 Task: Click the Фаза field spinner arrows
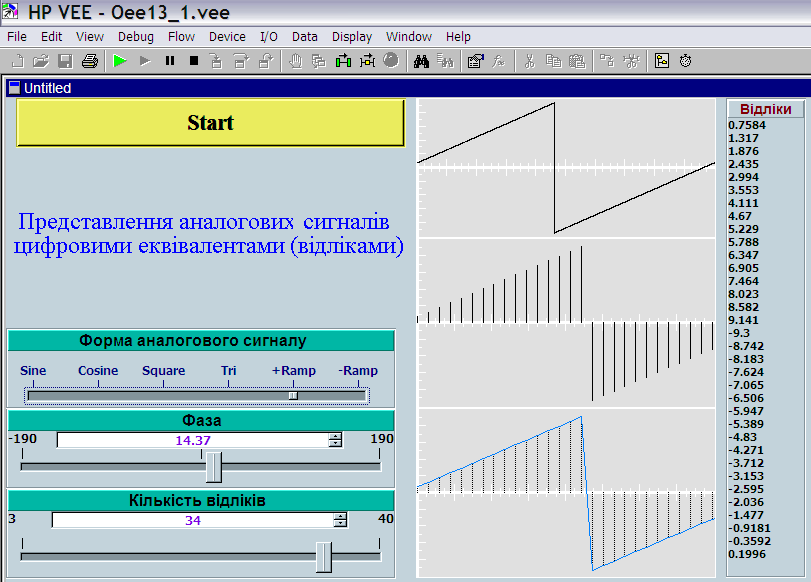(335, 440)
